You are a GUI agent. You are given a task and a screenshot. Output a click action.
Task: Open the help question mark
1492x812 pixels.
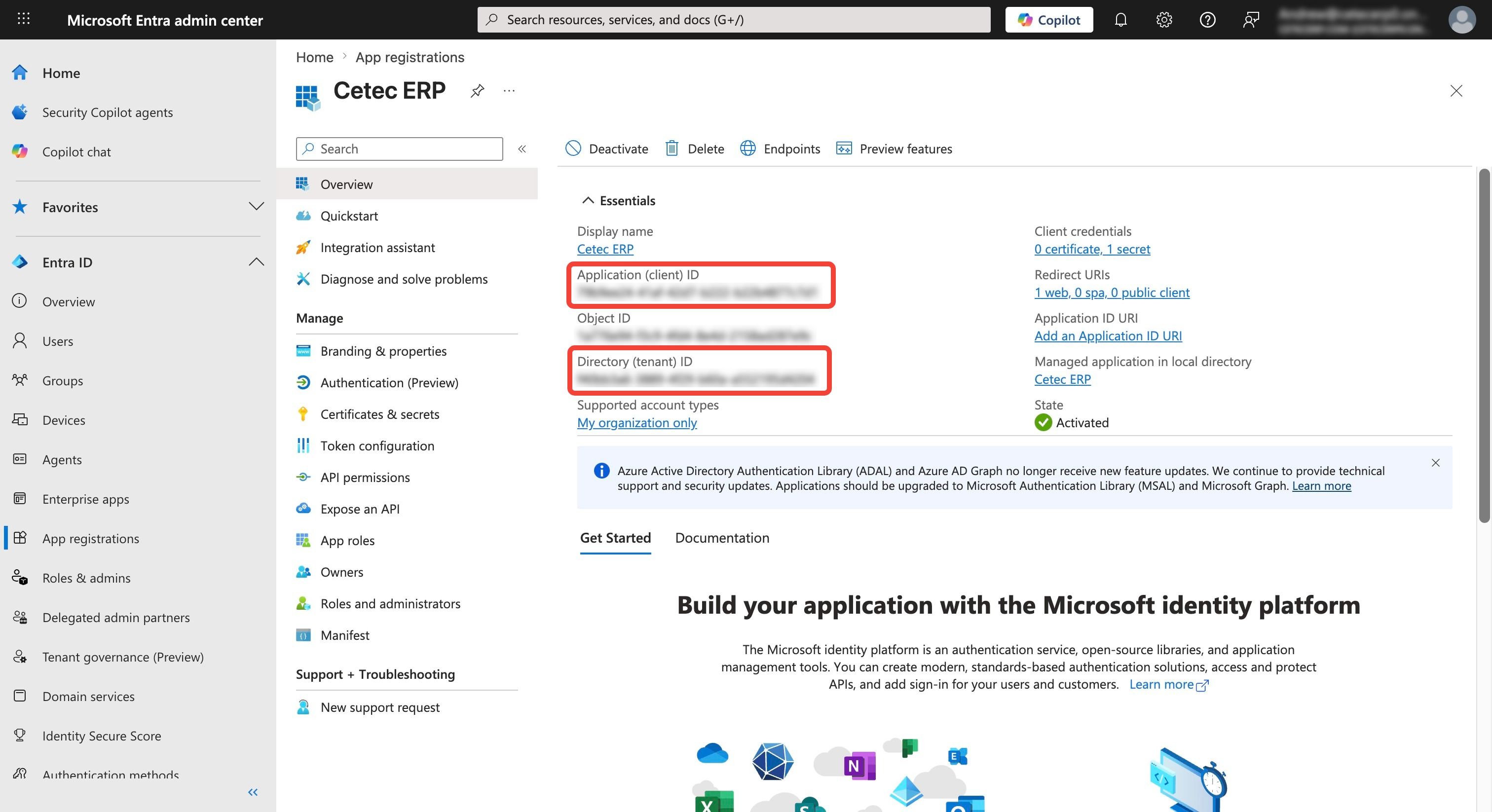coord(1208,20)
